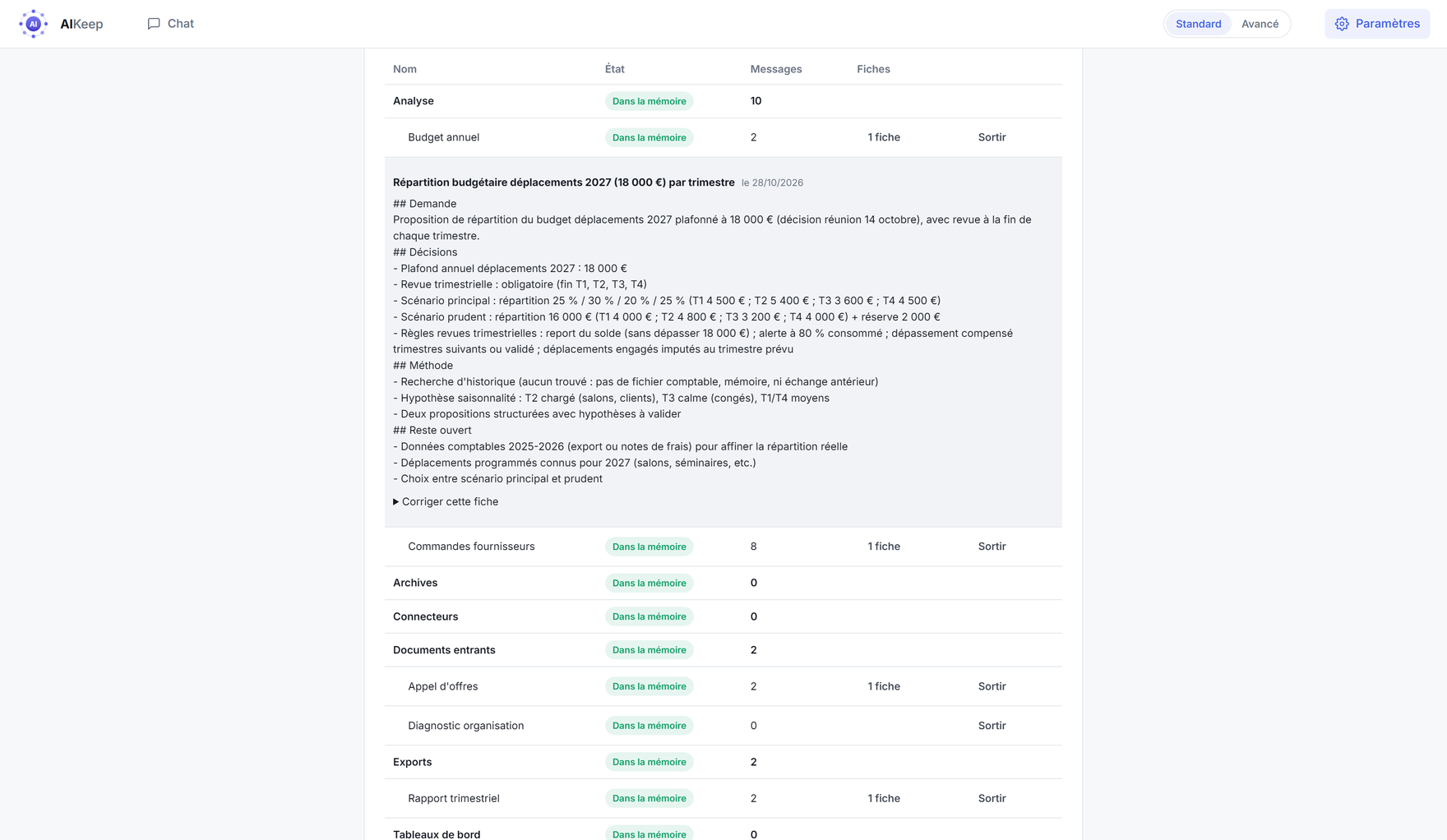1447x840 pixels.
Task: Select the Rapport trimestriel row
Action: pos(723,798)
